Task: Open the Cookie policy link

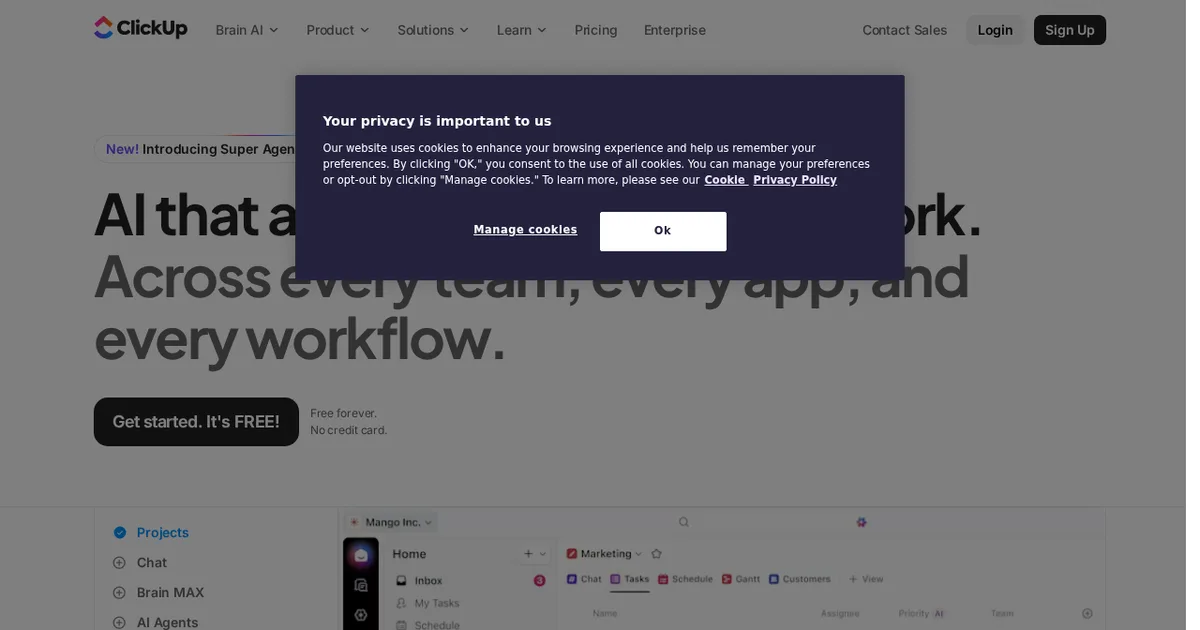Action: point(725,180)
